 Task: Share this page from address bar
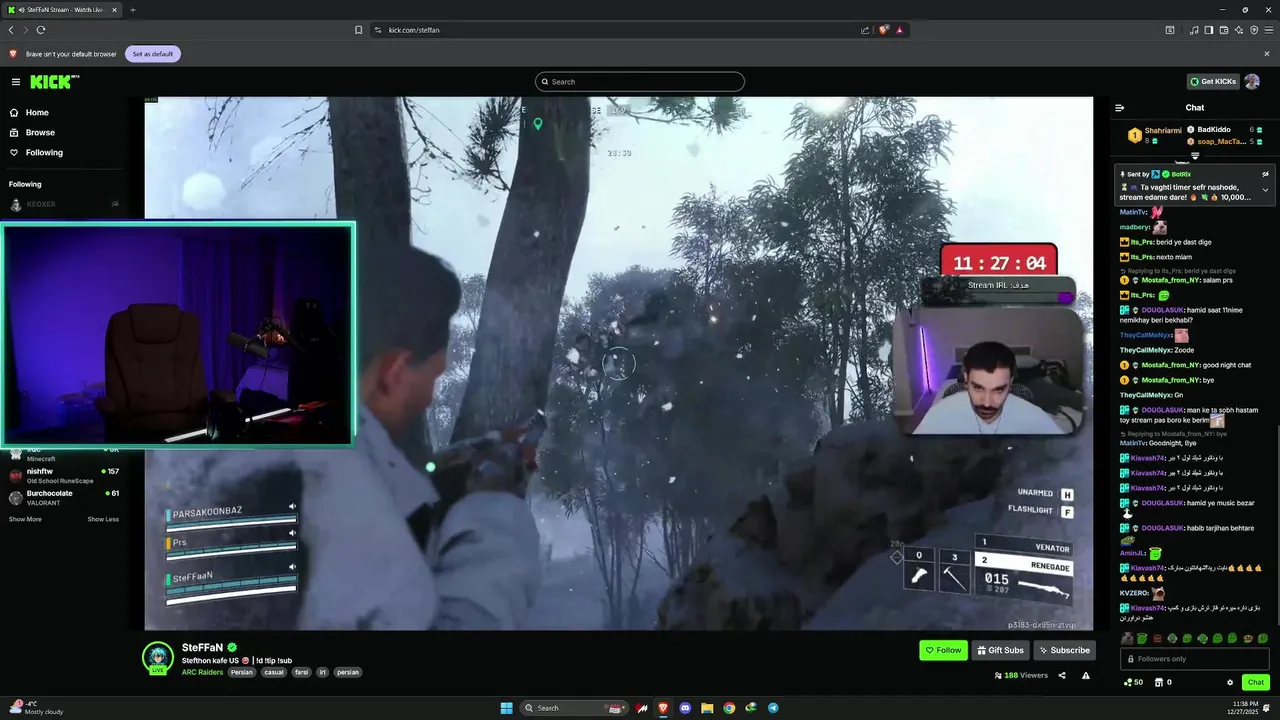click(x=865, y=30)
